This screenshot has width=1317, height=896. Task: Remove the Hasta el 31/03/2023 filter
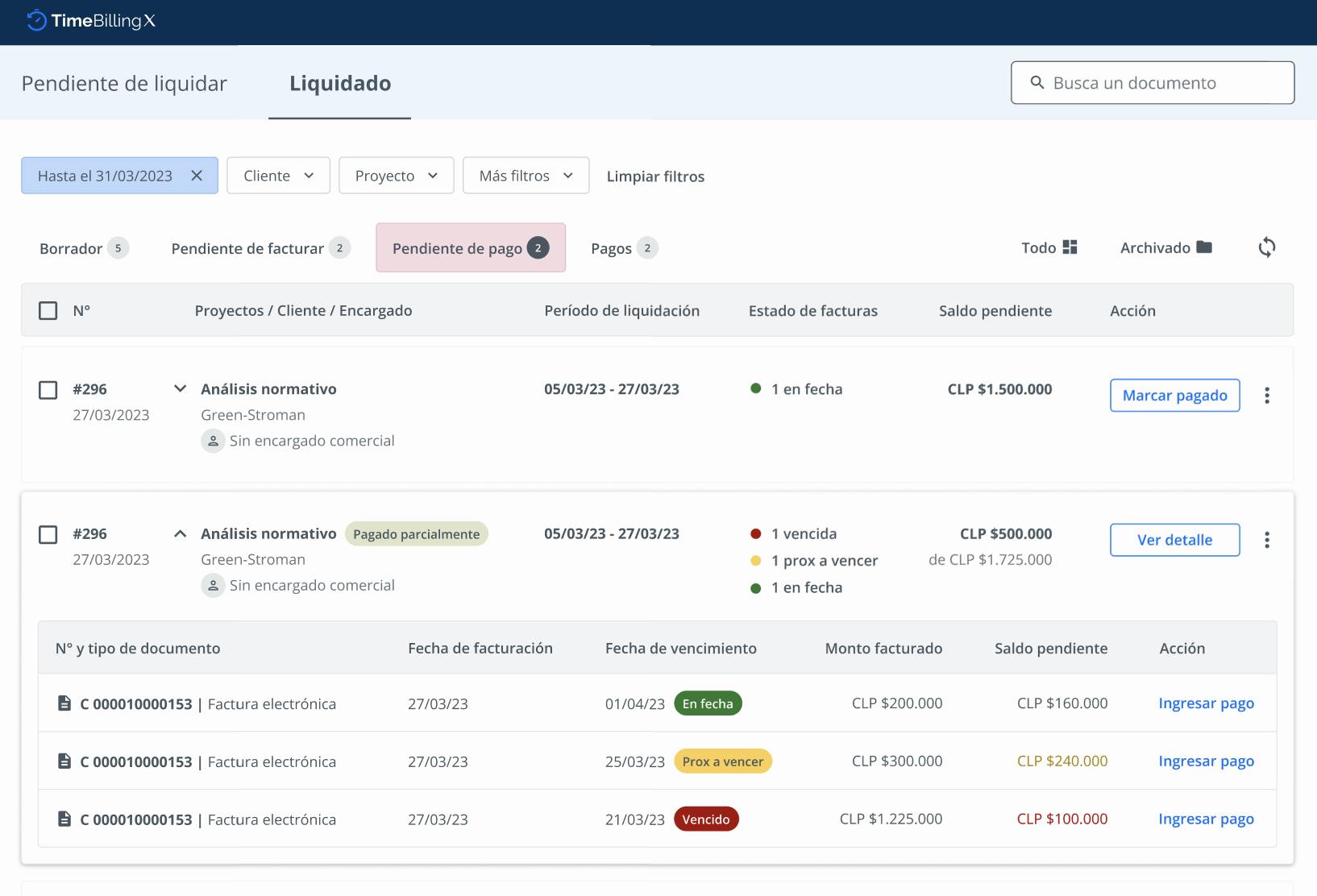pyautogui.click(x=197, y=176)
